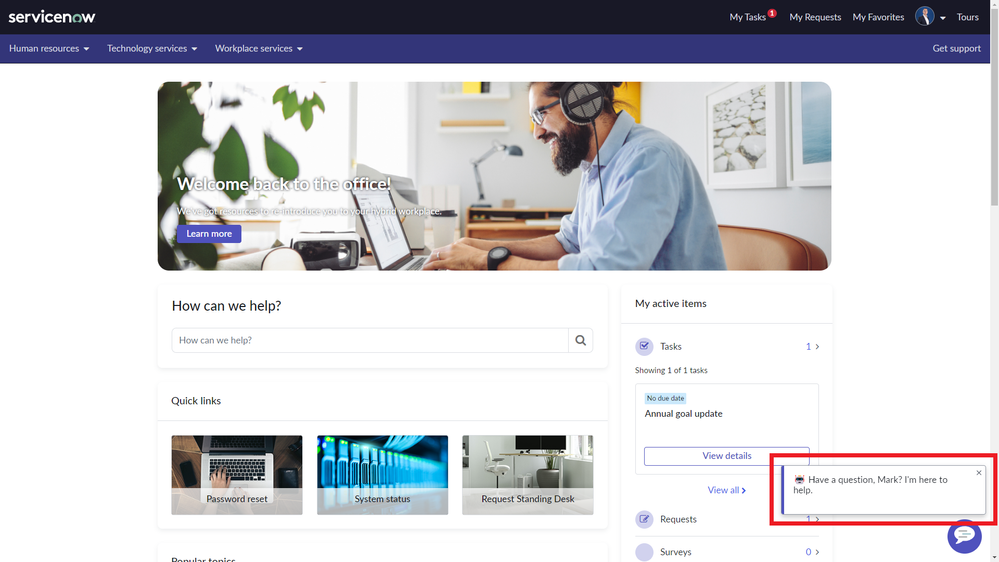999x562 pixels.
Task: Click the Annual goal update task title
Action: [683, 414]
